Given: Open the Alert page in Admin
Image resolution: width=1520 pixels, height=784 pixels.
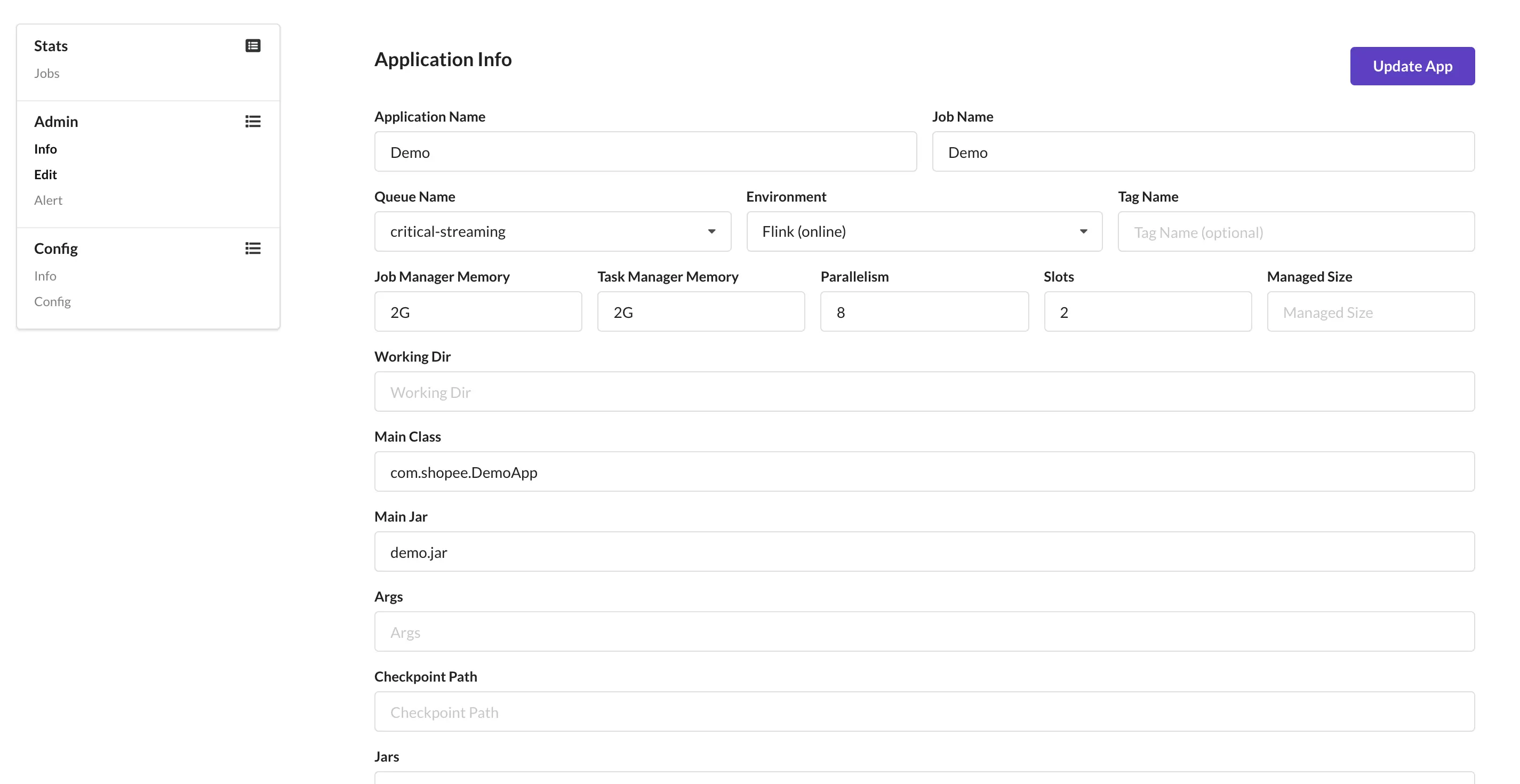Looking at the screenshot, I should 48,200.
